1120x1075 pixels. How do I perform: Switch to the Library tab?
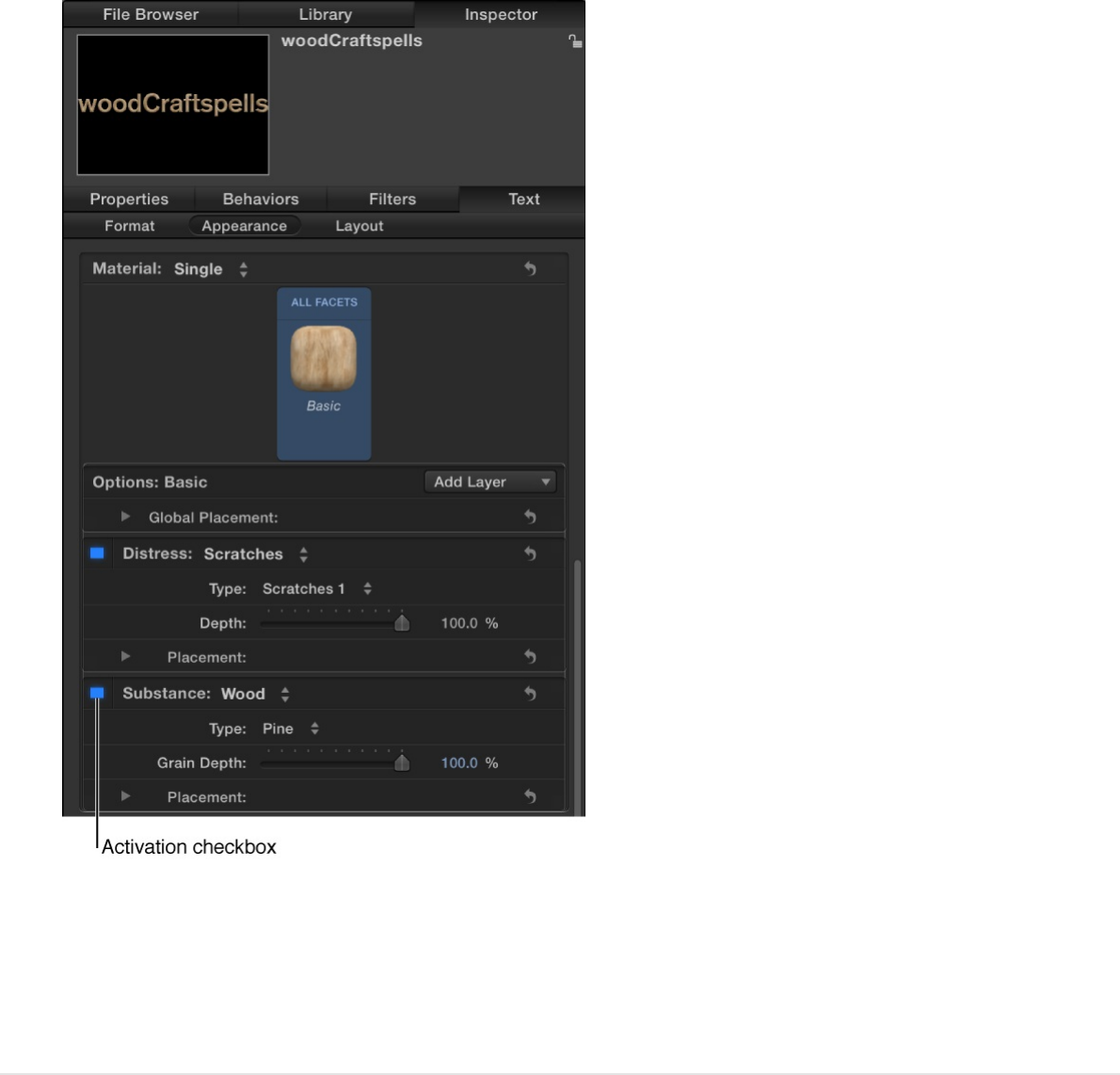click(326, 14)
